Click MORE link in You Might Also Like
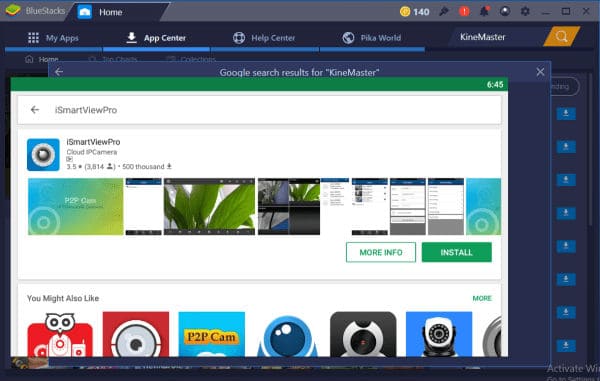Screen dimensions: 600x381 point(482,298)
